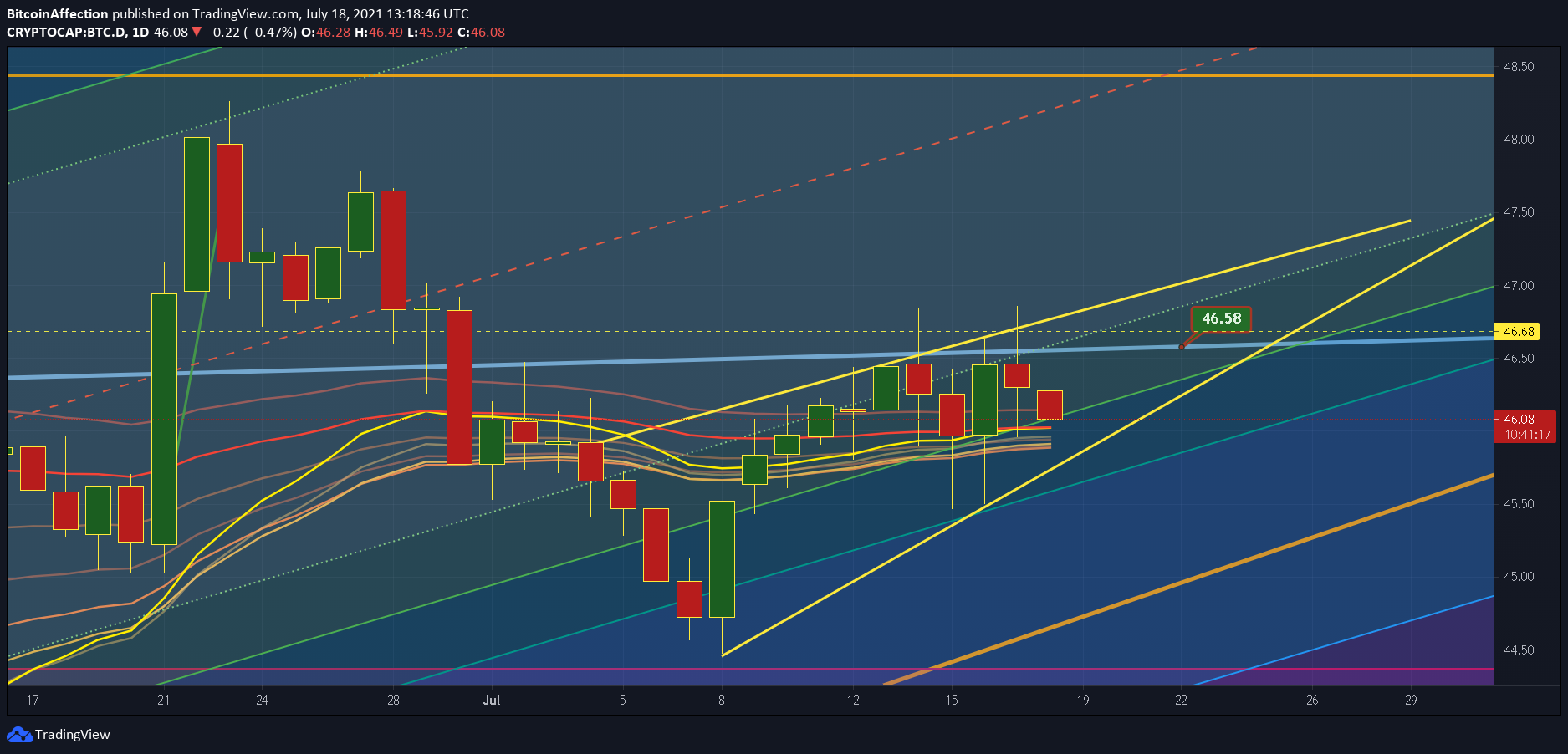Click the large green candle on June 21
Screen dimensions: 1568x754
164,419
